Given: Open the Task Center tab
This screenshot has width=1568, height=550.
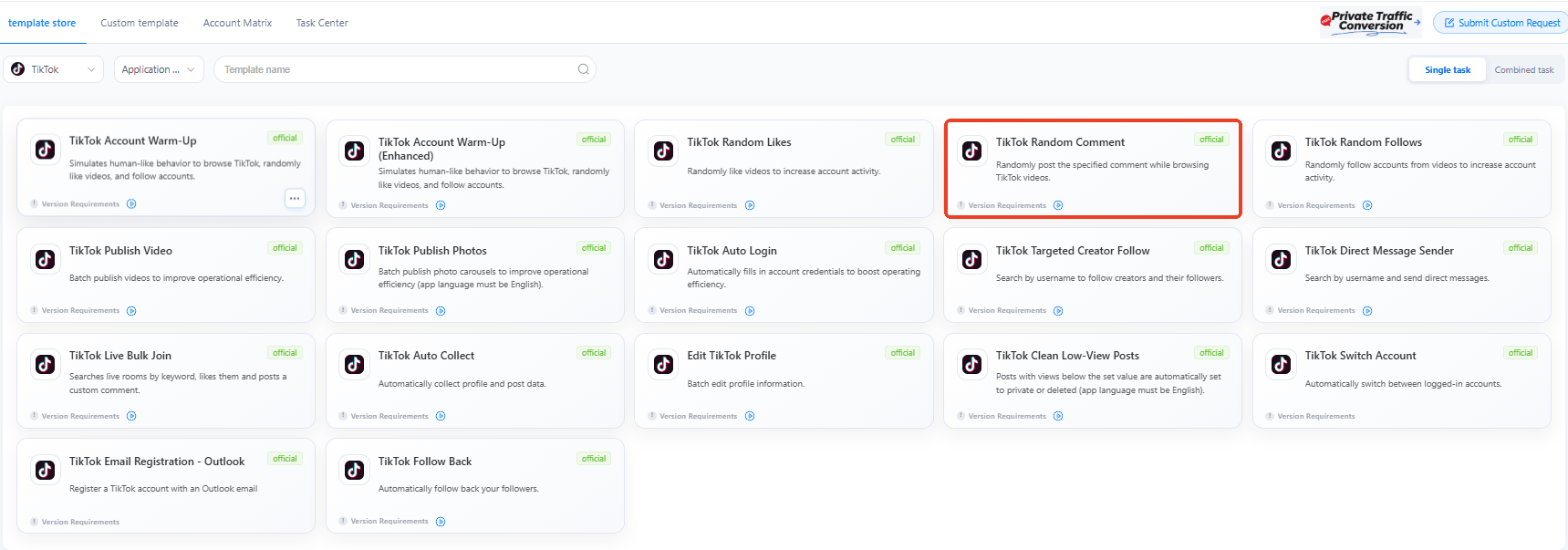Looking at the screenshot, I should (322, 23).
